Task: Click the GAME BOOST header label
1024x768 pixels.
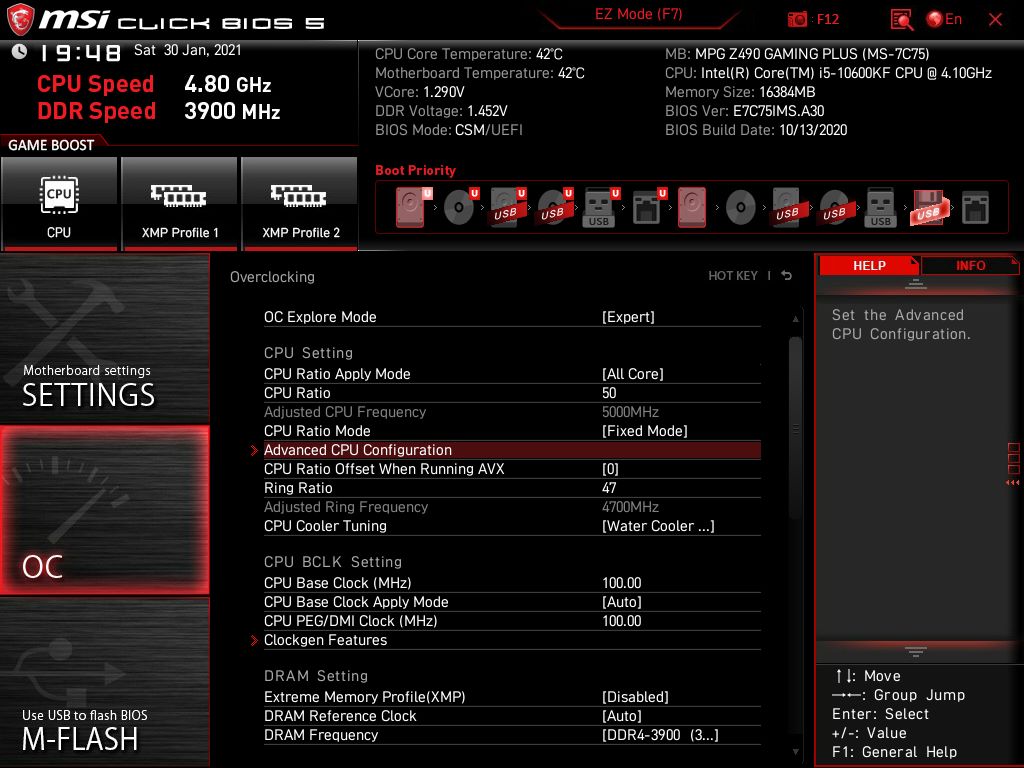Action: coord(51,145)
